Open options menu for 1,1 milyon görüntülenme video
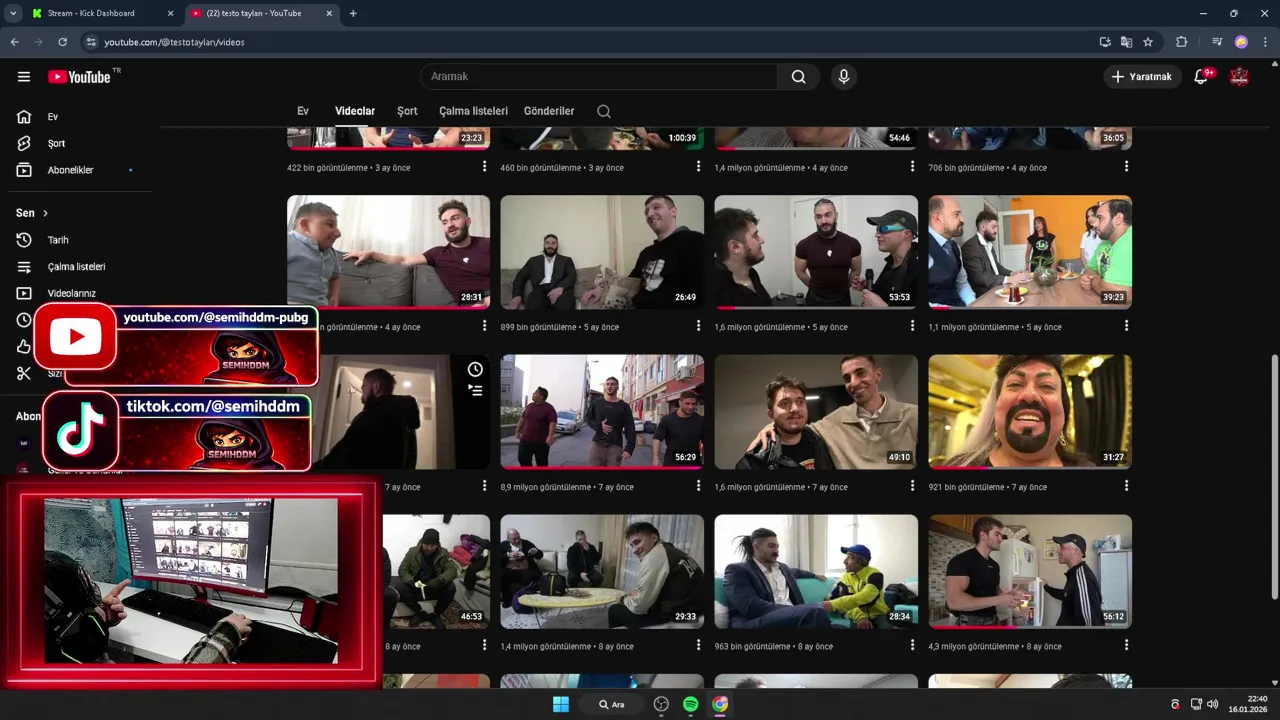Viewport: 1280px width, 720px height. tap(1126, 326)
